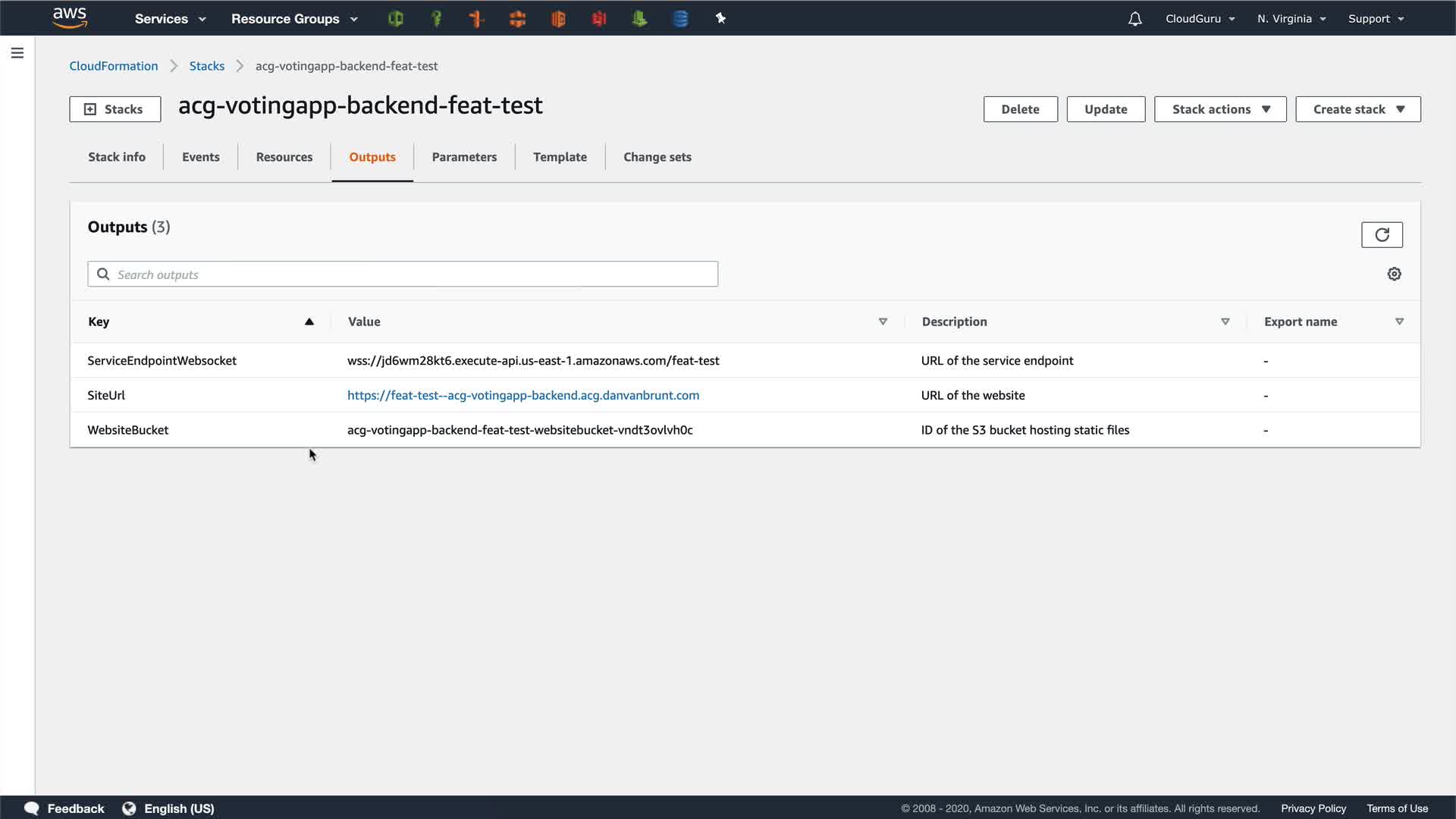Viewport: 1456px width, 819px height.
Task: Click the red service shortcut icon
Action: click(599, 19)
